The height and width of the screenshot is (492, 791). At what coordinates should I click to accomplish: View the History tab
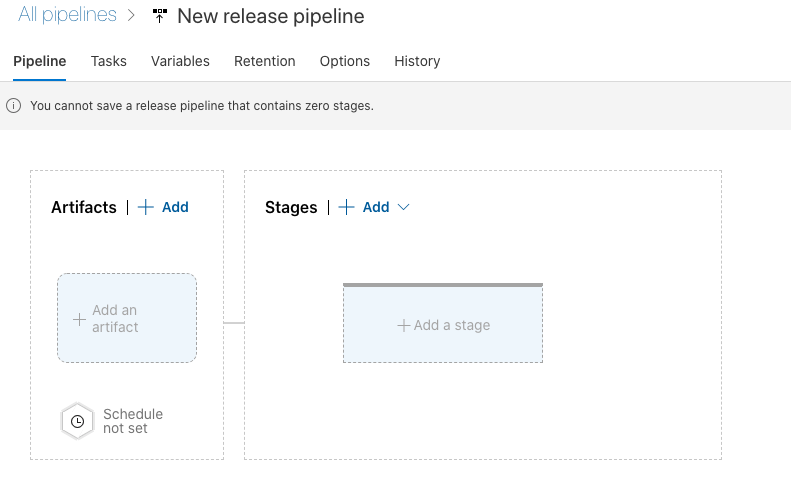(x=417, y=61)
